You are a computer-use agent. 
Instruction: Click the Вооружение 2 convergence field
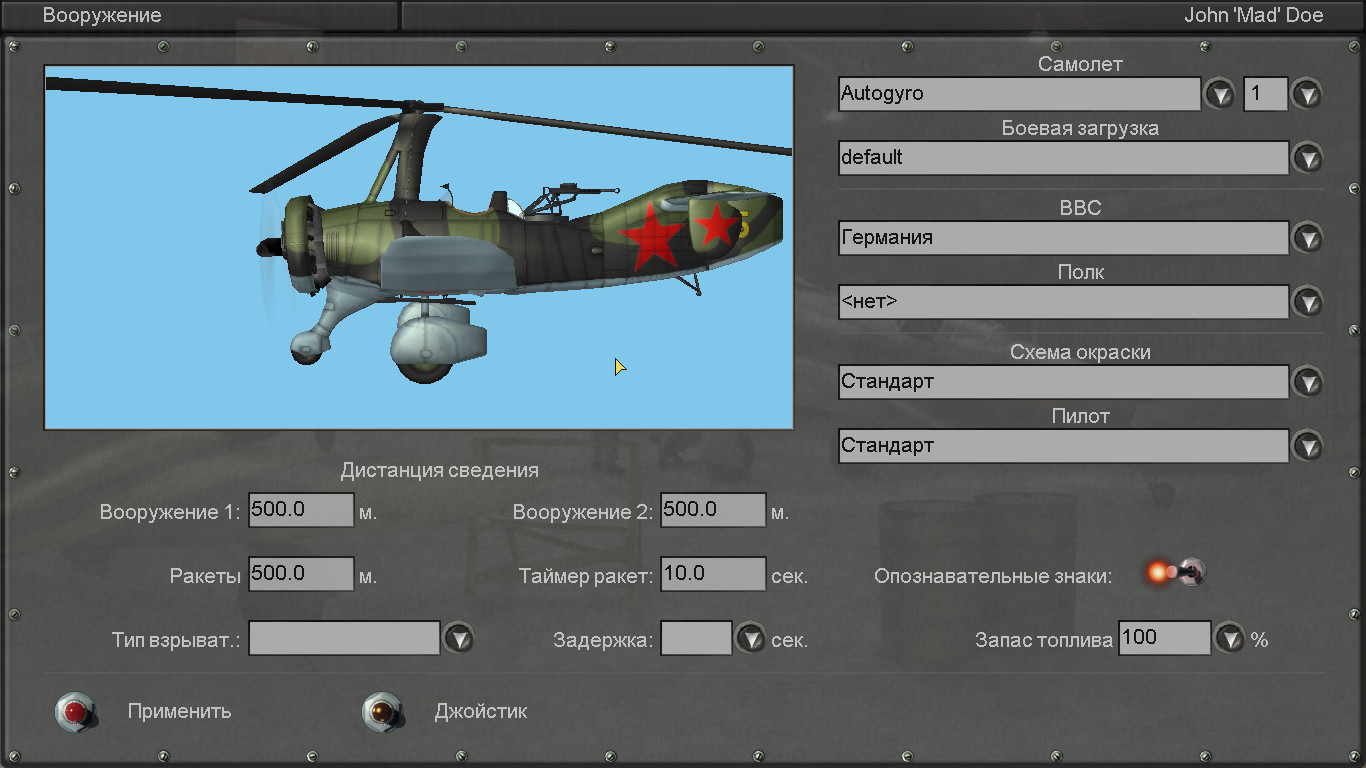click(x=713, y=510)
